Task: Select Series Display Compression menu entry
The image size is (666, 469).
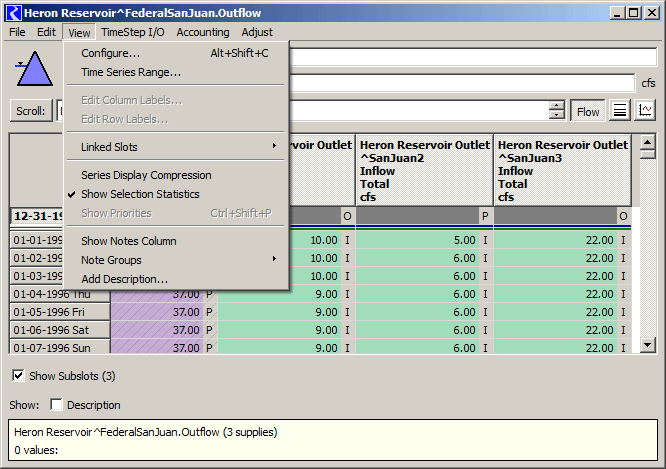Action: coord(176,175)
